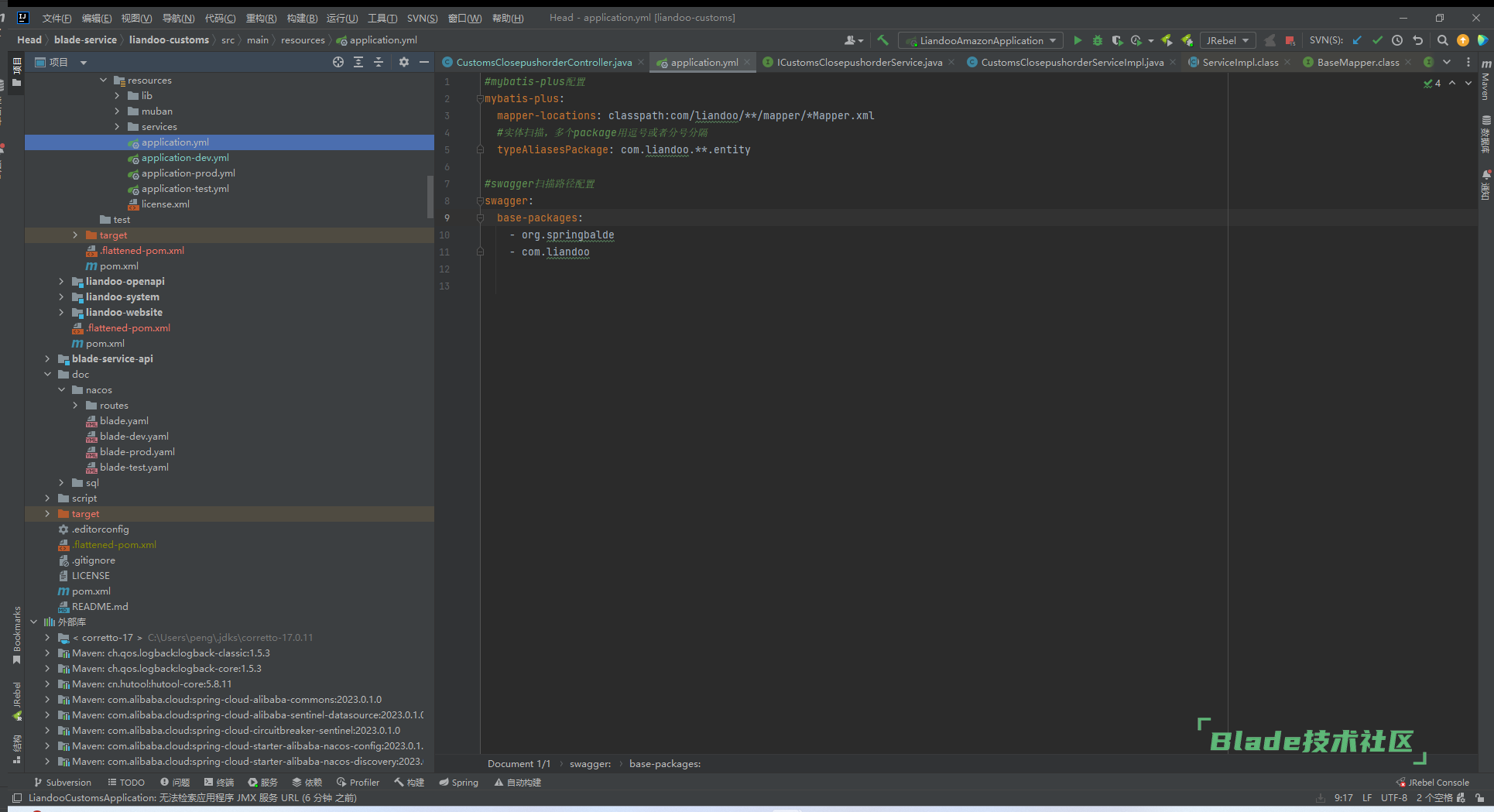Toggle the read-only lock in the status bar
The width and height of the screenshot is (1494, 812).
pyautogui.click(x=1479, y=798)
